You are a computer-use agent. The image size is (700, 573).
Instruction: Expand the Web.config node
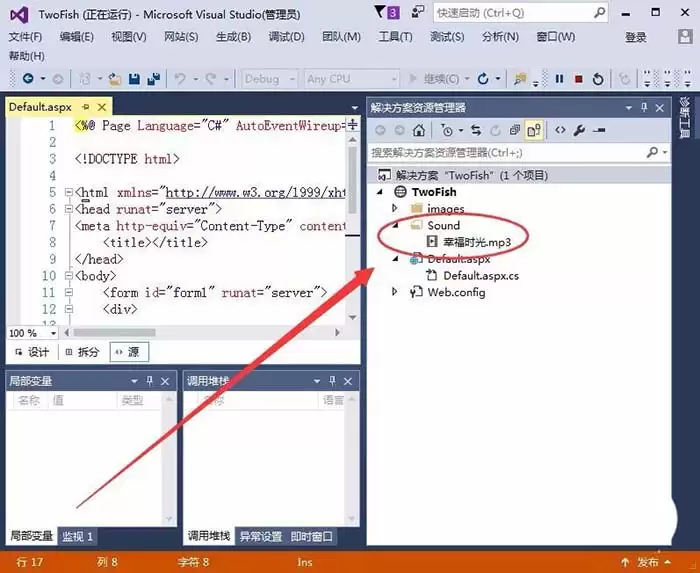[x=394, y=292]
